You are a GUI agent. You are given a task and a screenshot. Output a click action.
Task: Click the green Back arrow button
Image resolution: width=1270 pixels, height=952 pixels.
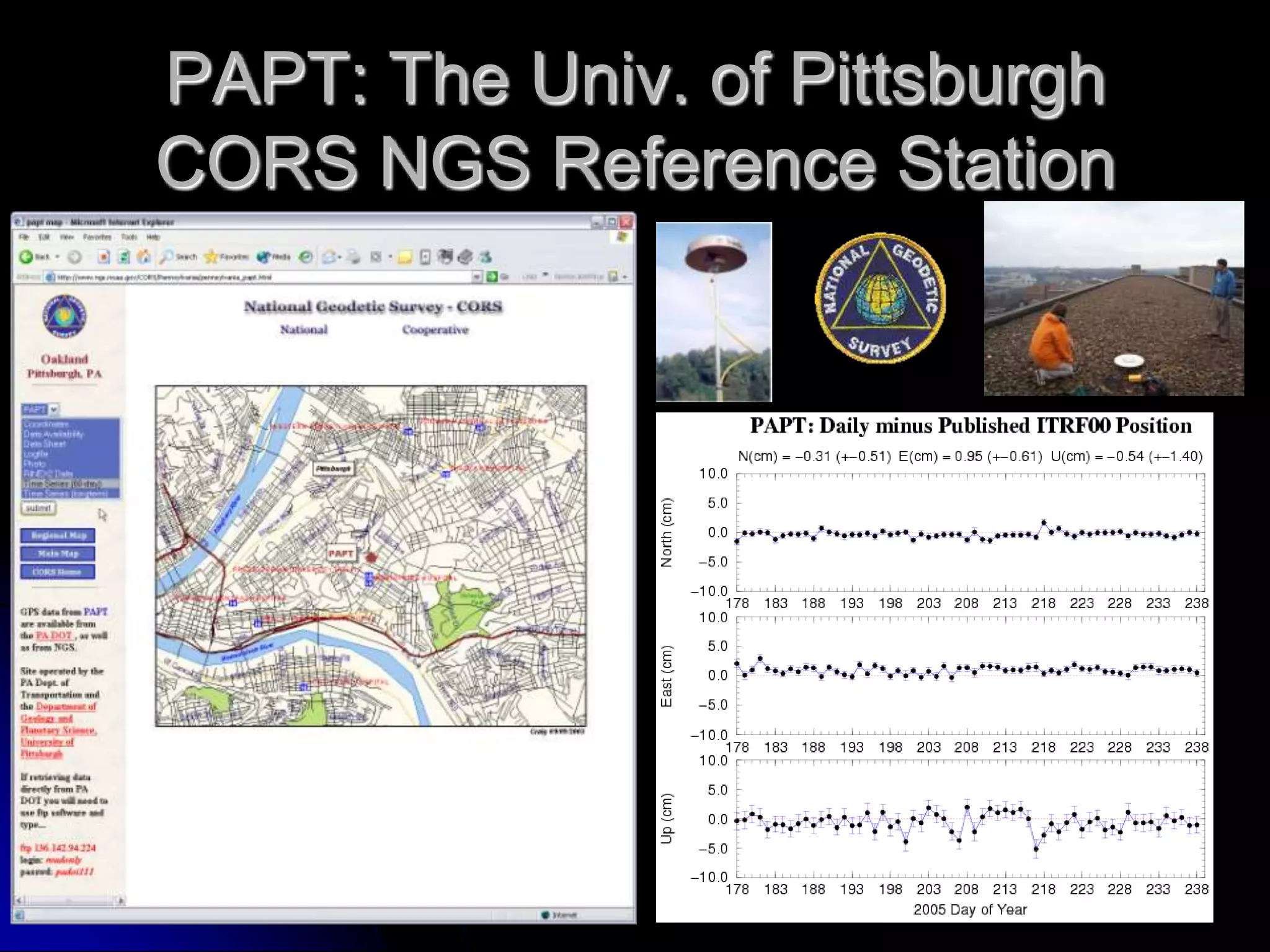point(26,257)
